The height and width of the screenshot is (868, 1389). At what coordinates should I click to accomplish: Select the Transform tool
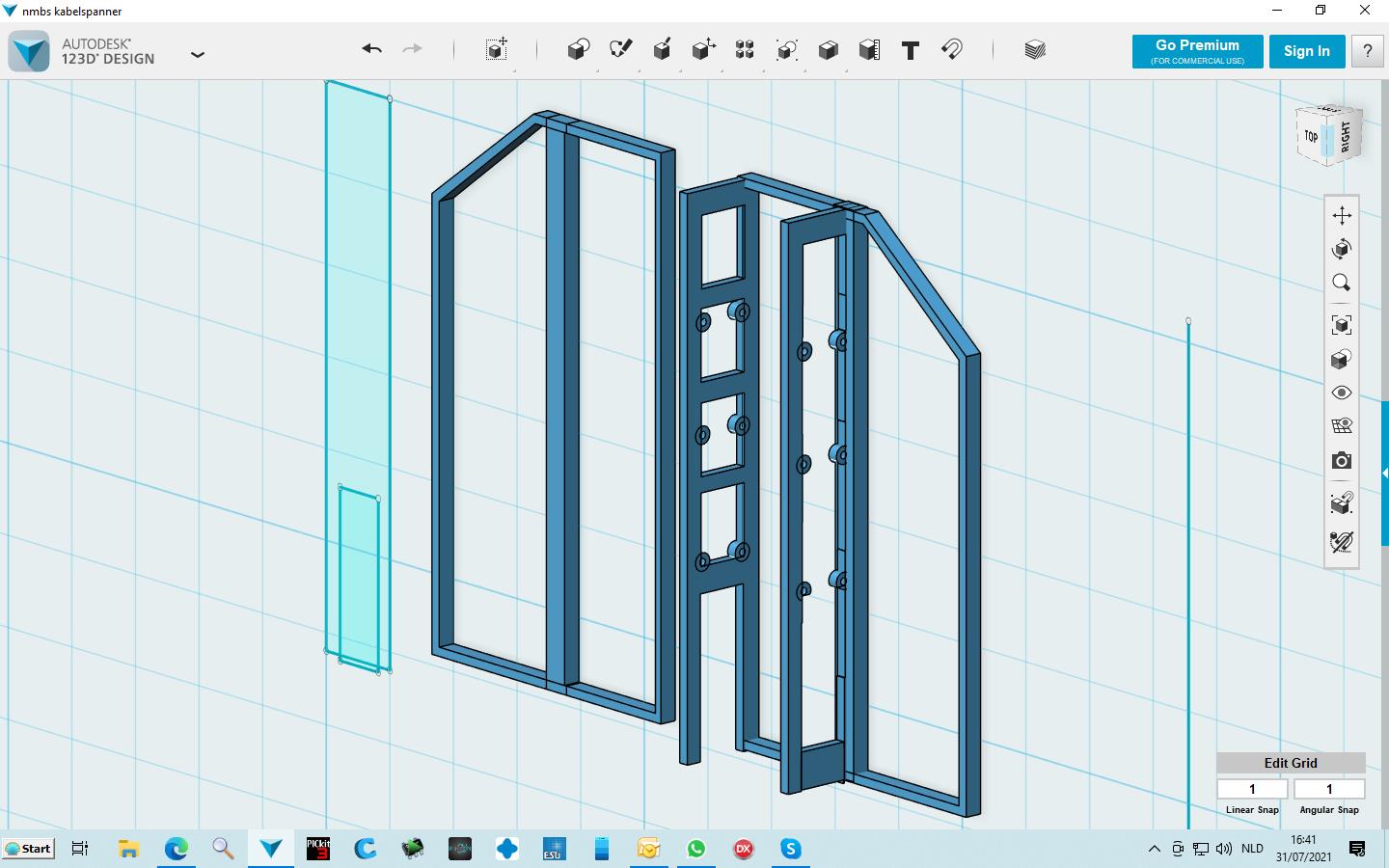pos(497,50)
